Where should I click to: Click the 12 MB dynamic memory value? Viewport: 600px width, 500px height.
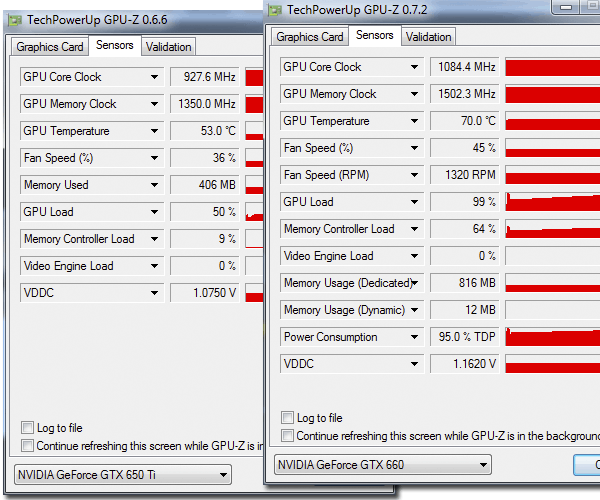tap(465, 310)
